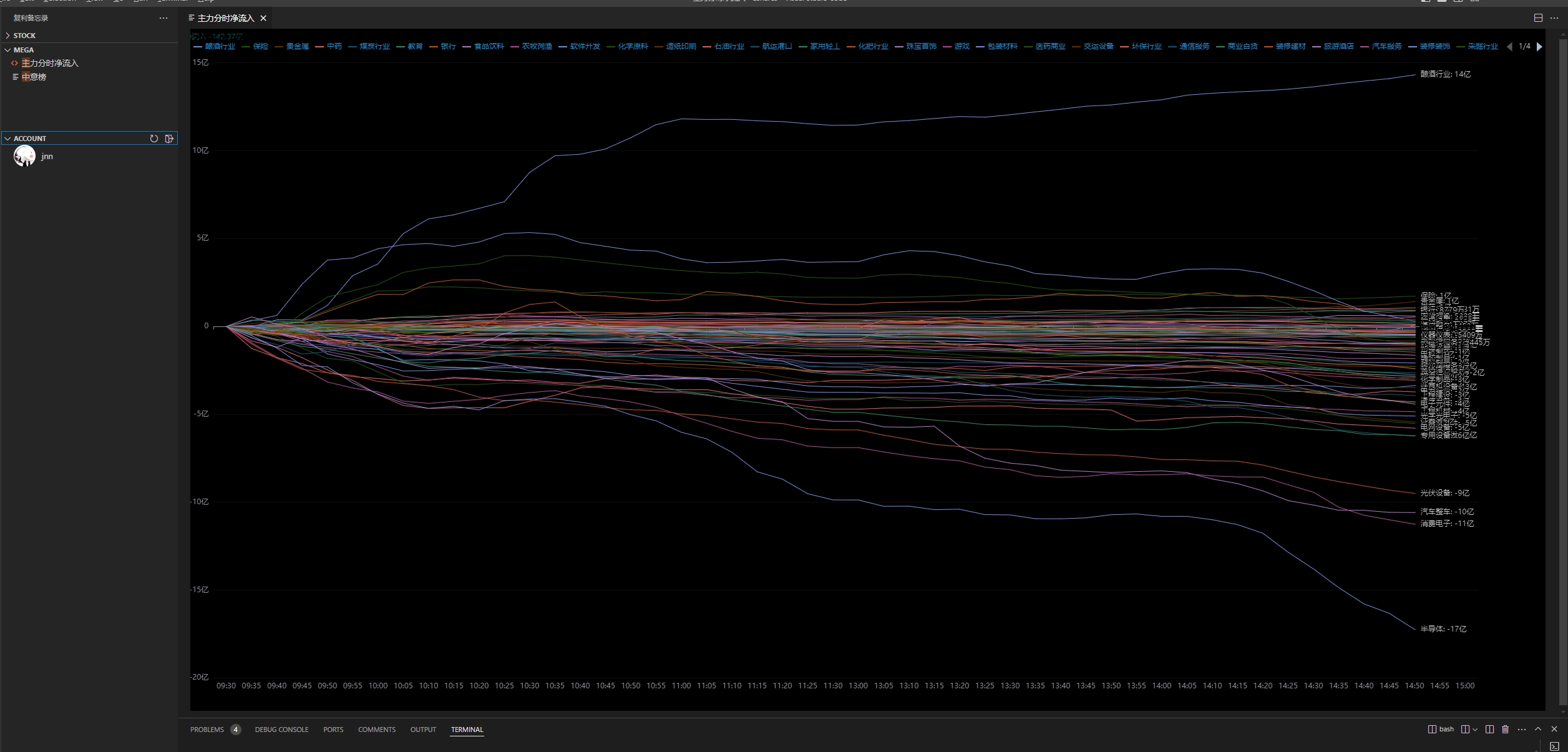The image size is (1568, 752).
Task: Open the launch profile dropdown chevron
Action: click(x=1475, y=730)
